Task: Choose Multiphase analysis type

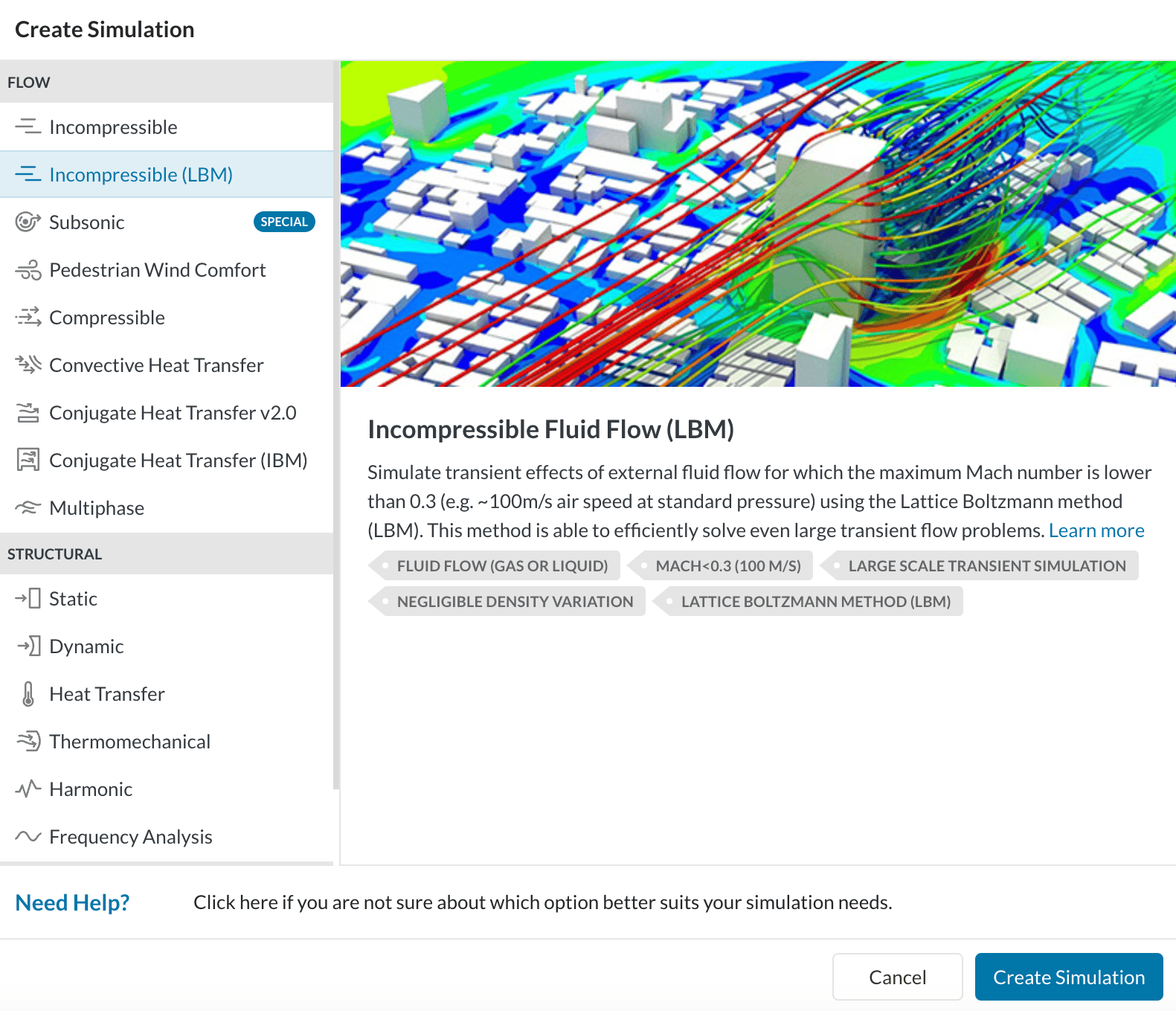Action: [167, 508]
